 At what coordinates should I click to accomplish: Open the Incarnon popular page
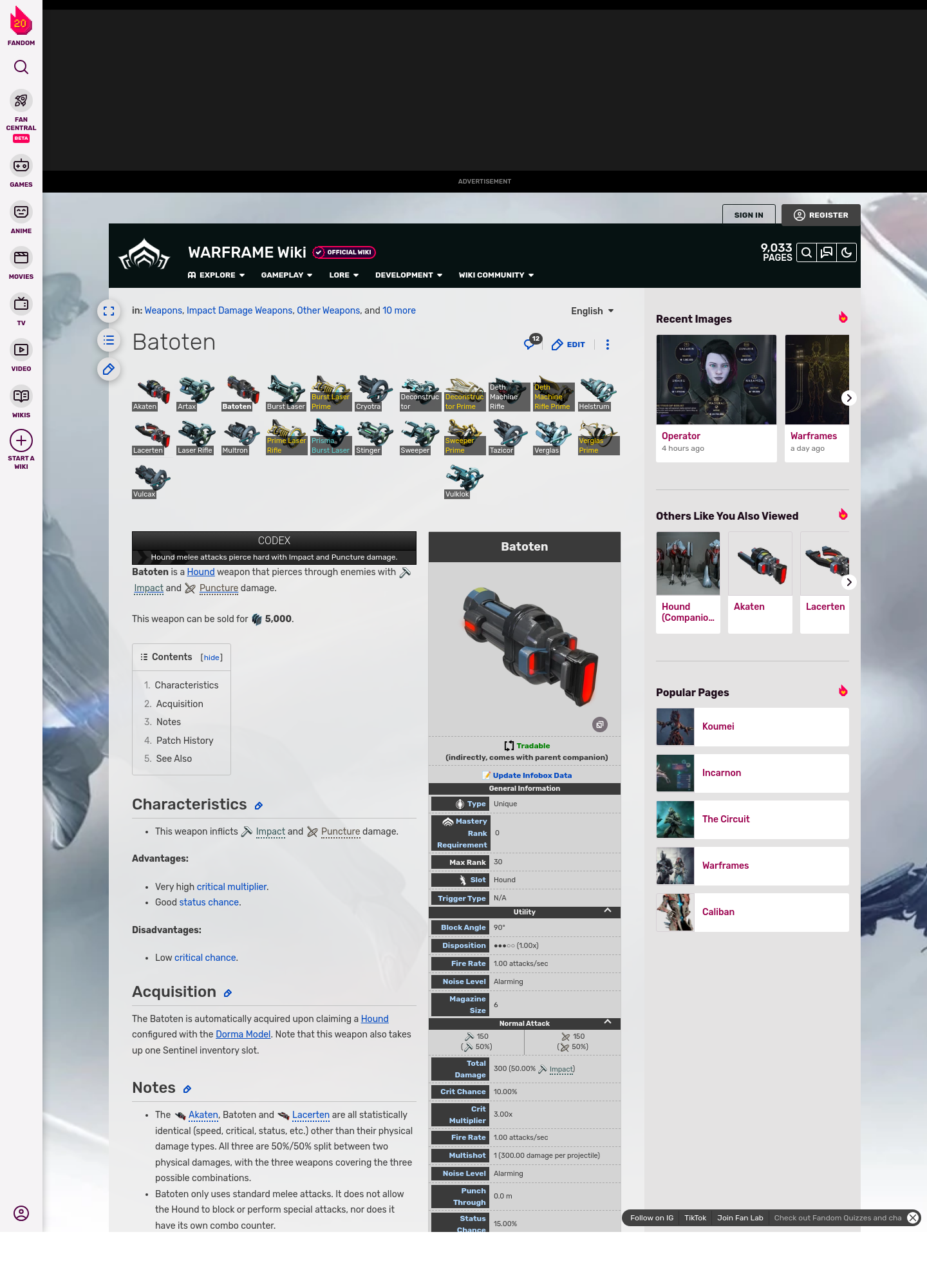point(753,773)
